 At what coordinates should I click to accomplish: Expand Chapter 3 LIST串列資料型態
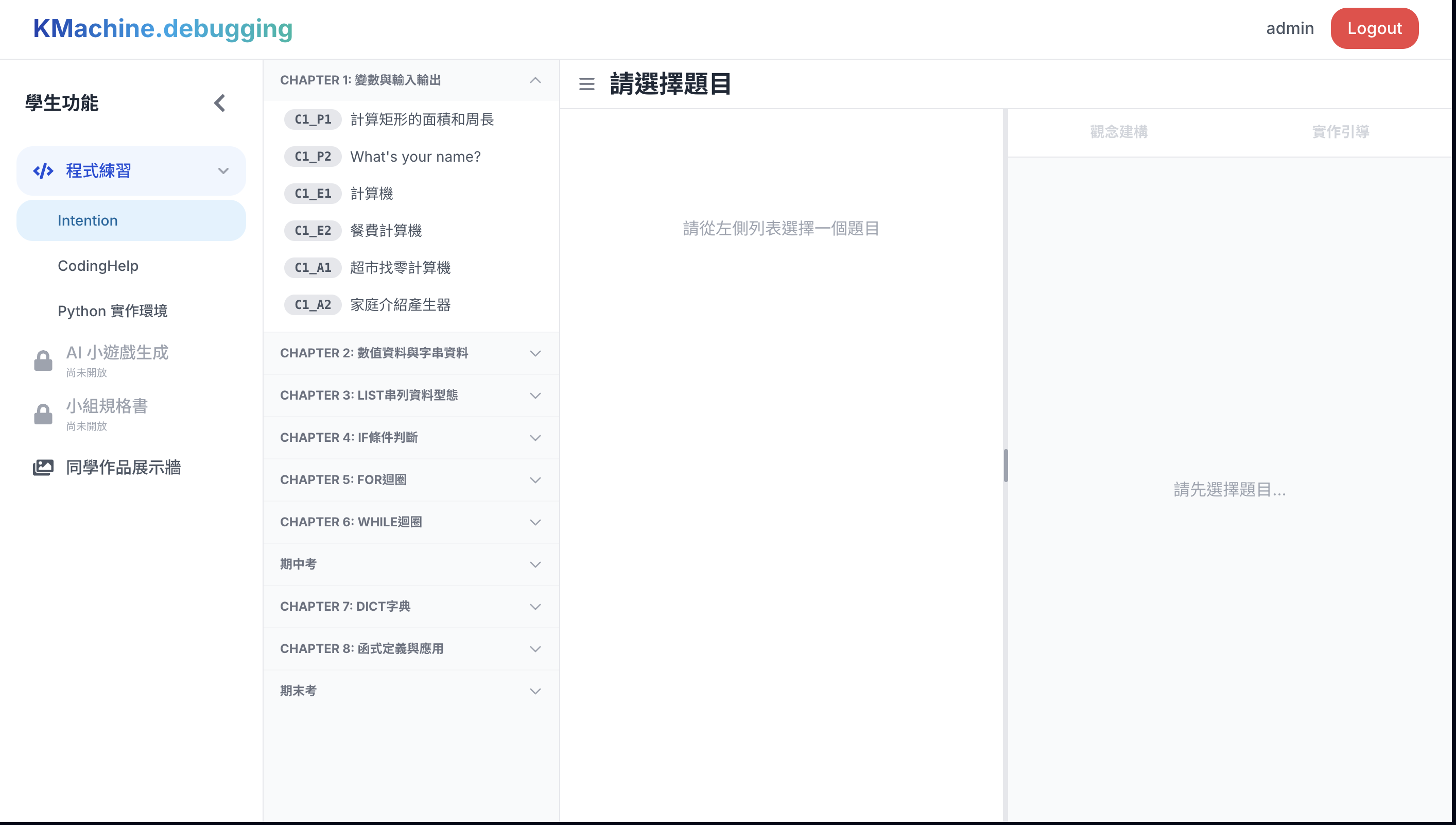pos(411,396)
